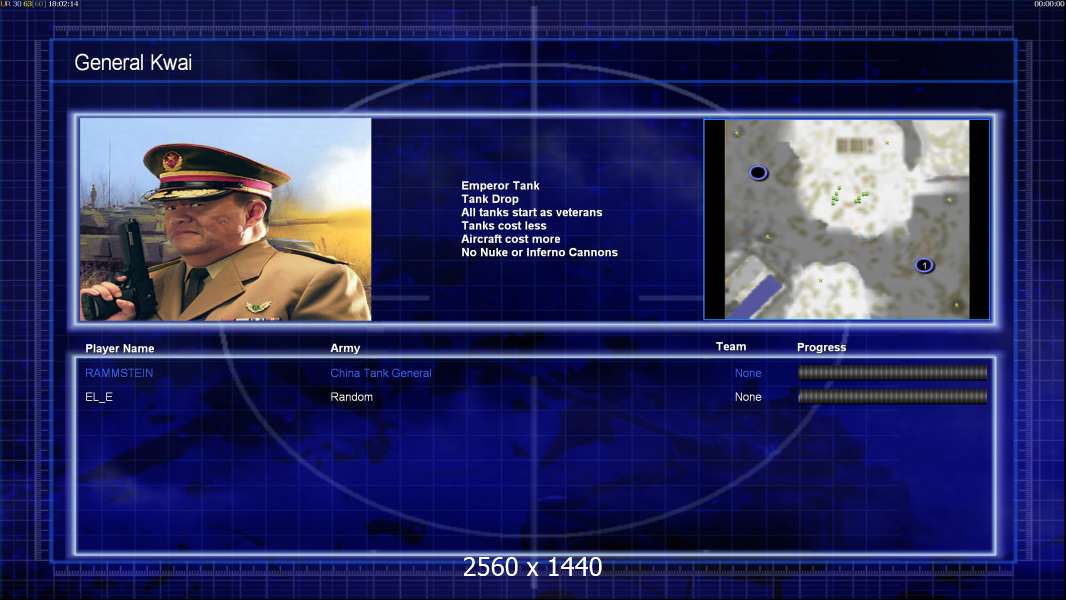
Task: Click the Random army entry
Action: (351, 397)
